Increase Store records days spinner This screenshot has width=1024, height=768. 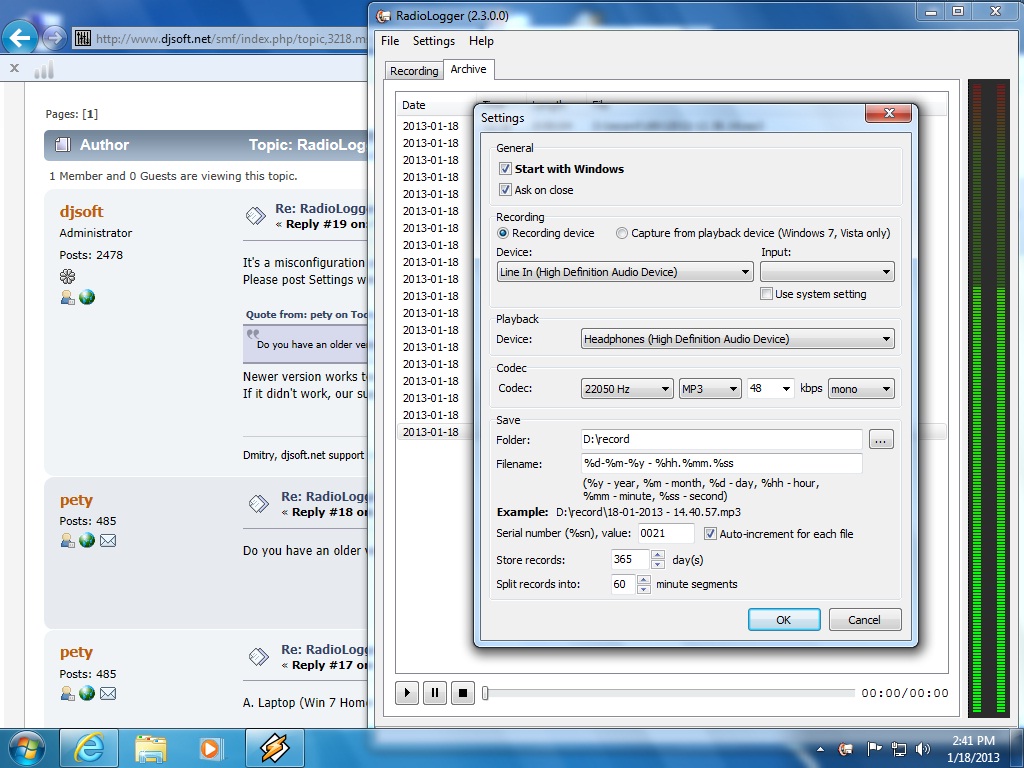(x=658, y=555)
